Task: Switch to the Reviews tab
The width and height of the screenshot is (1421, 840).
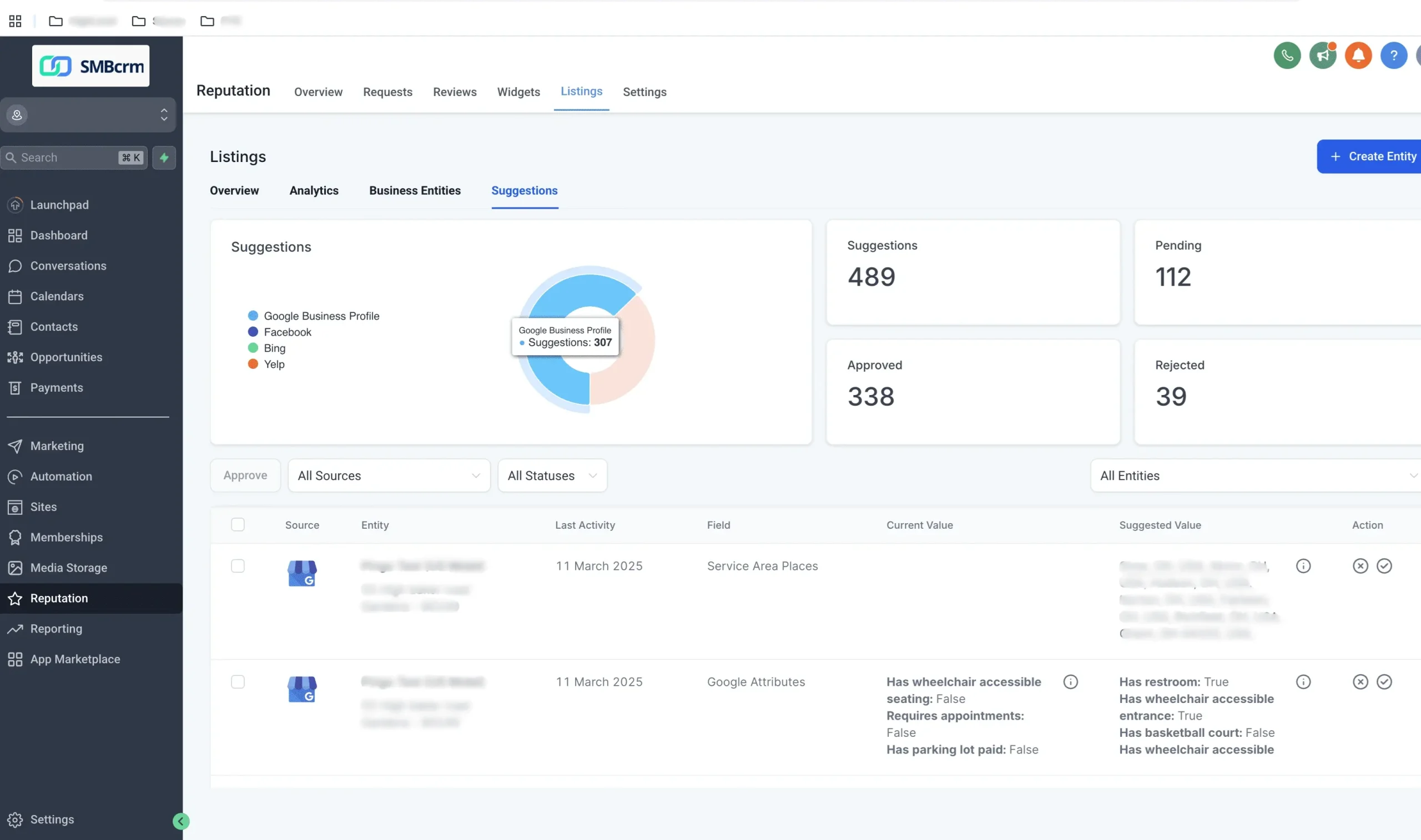Action: click(455, 92)
